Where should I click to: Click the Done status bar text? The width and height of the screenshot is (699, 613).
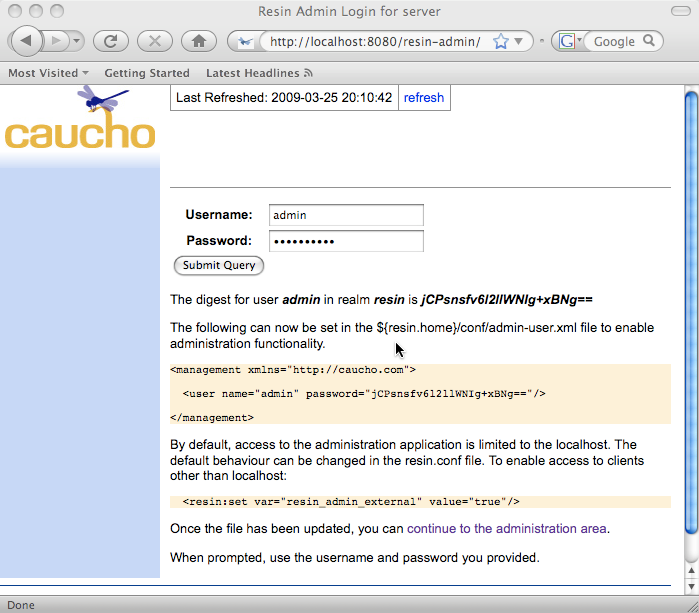click(x=21, y=605)
